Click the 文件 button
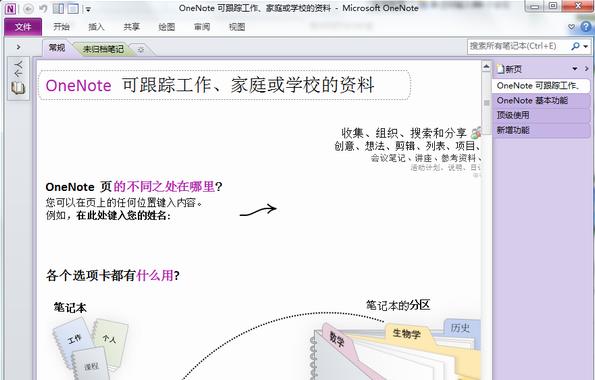 (23, 27)
